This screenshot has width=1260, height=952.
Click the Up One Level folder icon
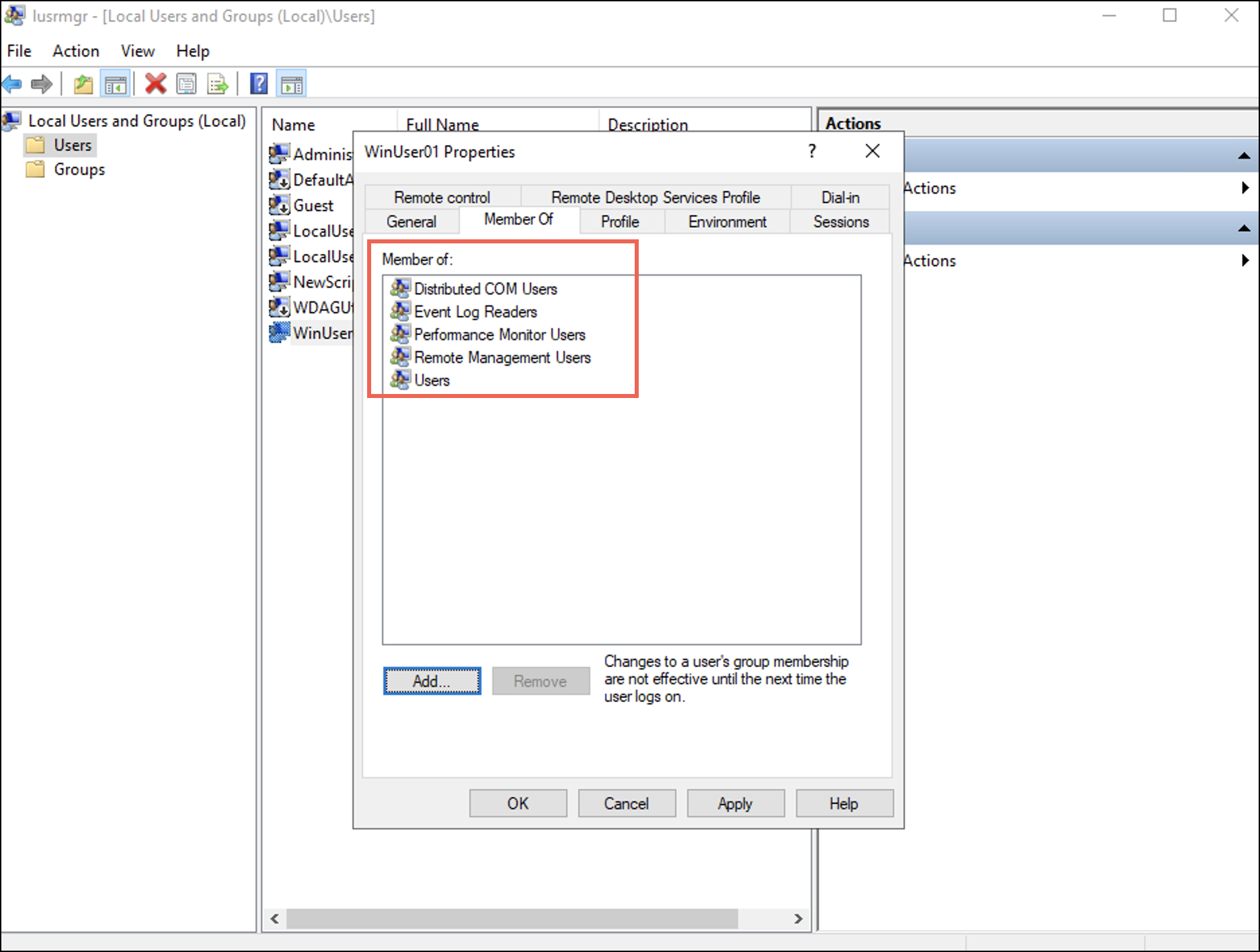click(83, 84)
